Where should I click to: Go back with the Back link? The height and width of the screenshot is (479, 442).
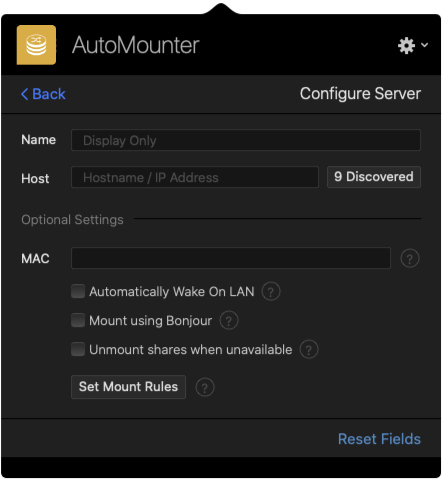click(x=43, y=94)
